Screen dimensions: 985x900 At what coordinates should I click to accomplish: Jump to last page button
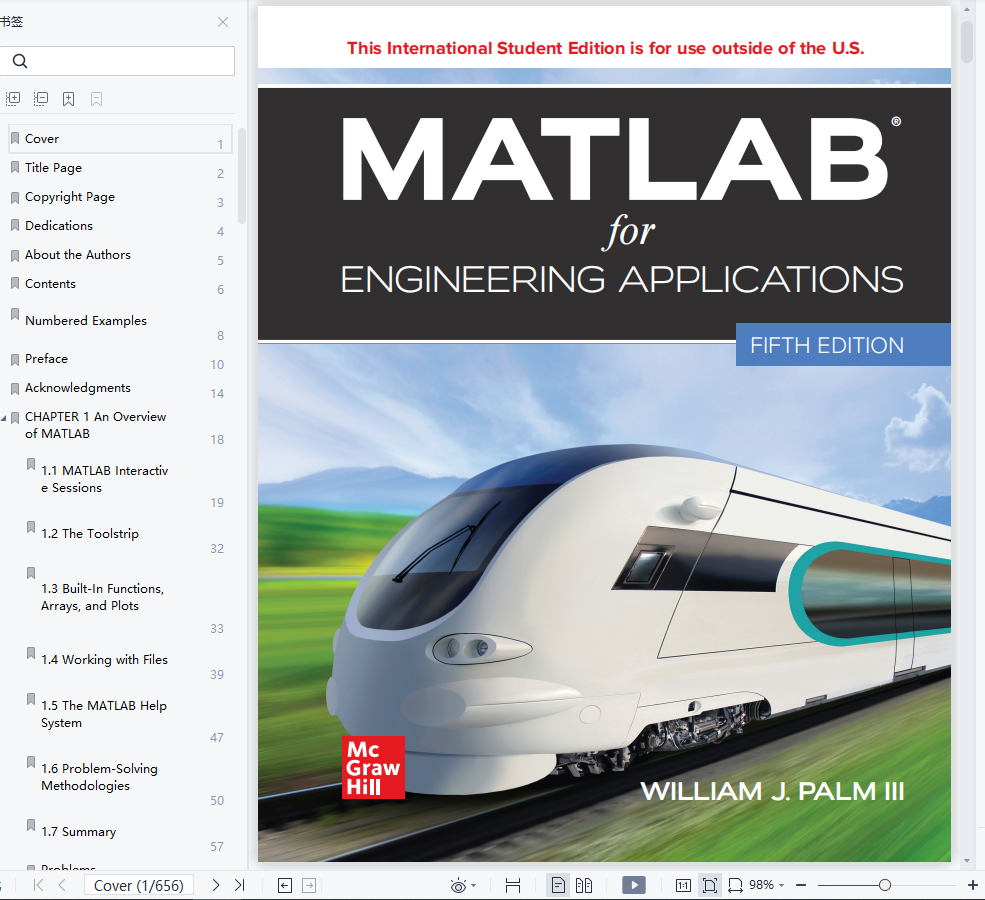[239, 885]
